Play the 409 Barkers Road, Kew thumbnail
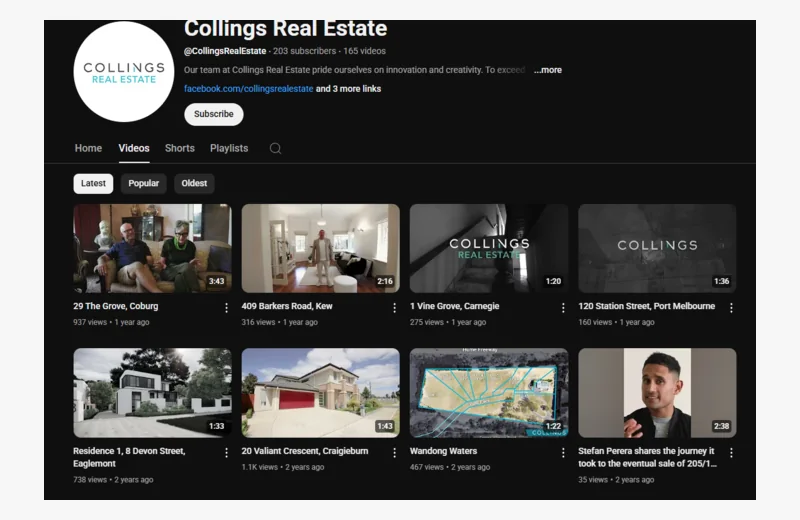This screenshot has height=520, width=800. pos(320,249)
